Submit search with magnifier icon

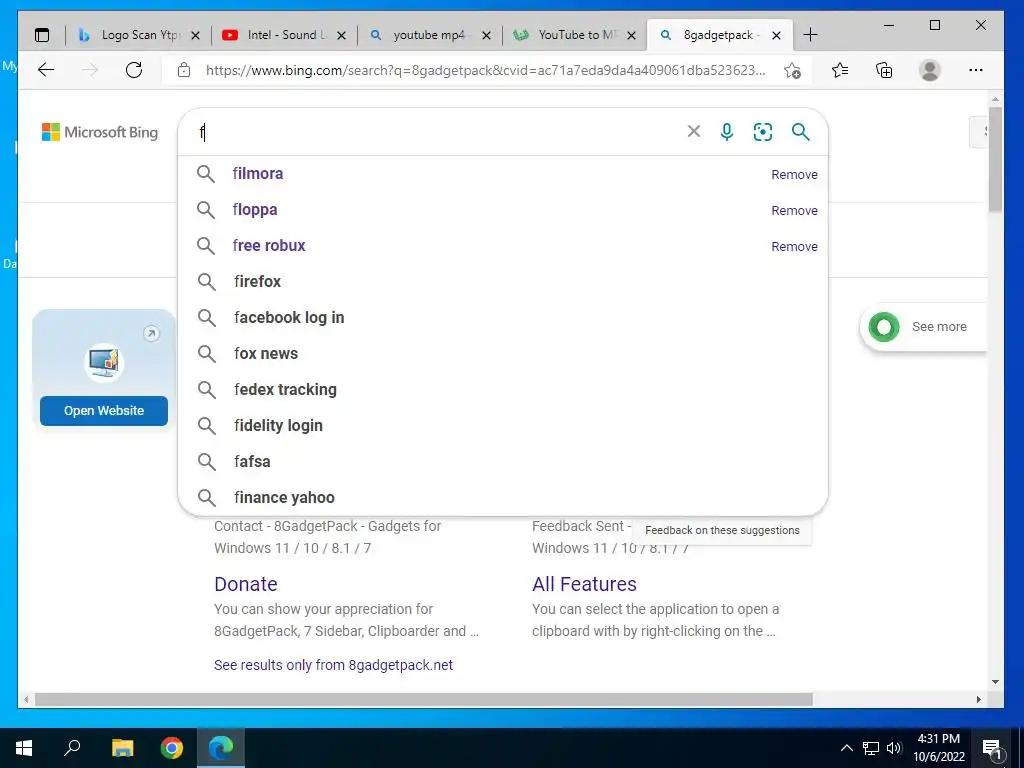(x=801, y=132)
